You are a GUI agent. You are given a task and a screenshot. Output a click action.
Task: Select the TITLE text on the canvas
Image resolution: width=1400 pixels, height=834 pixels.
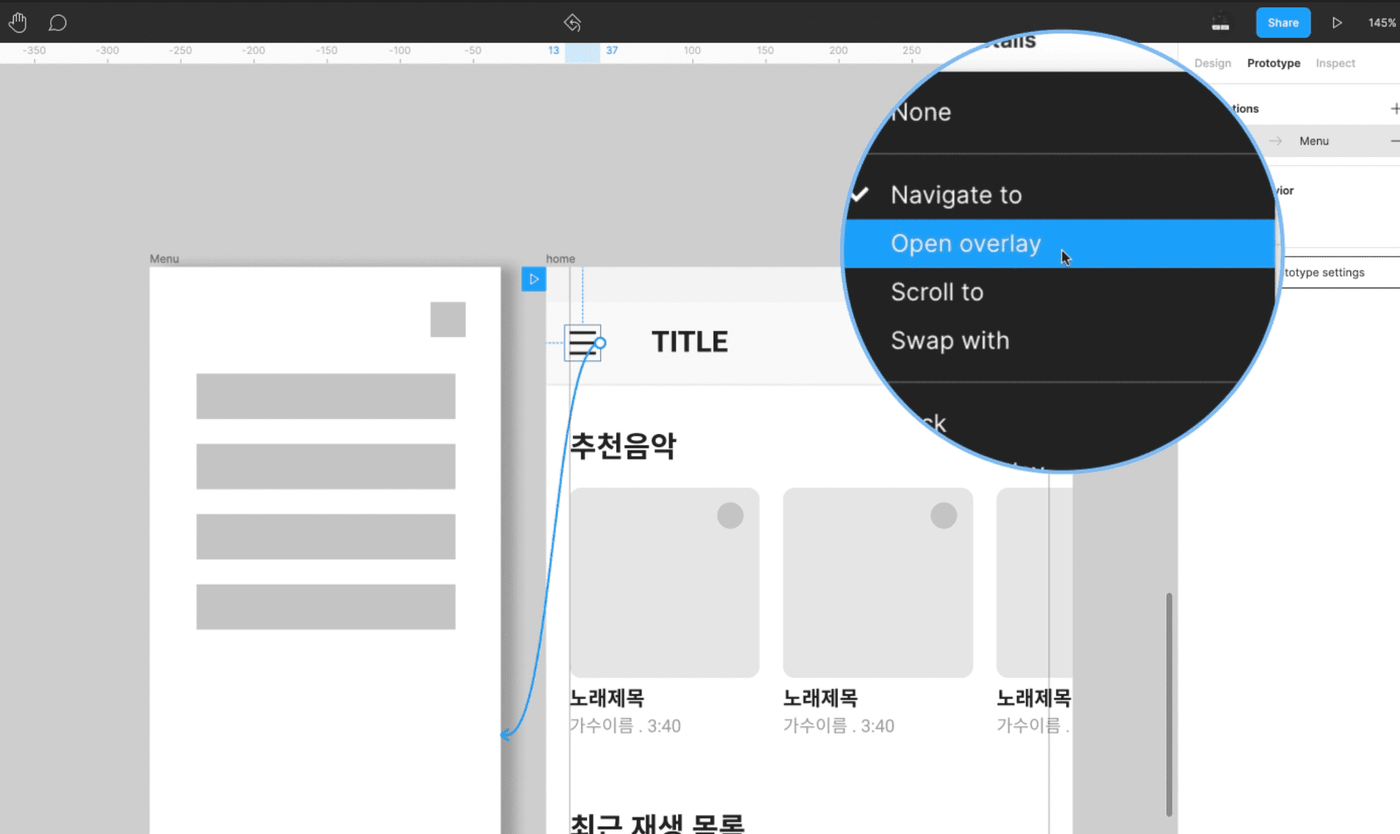coord(690,342)
